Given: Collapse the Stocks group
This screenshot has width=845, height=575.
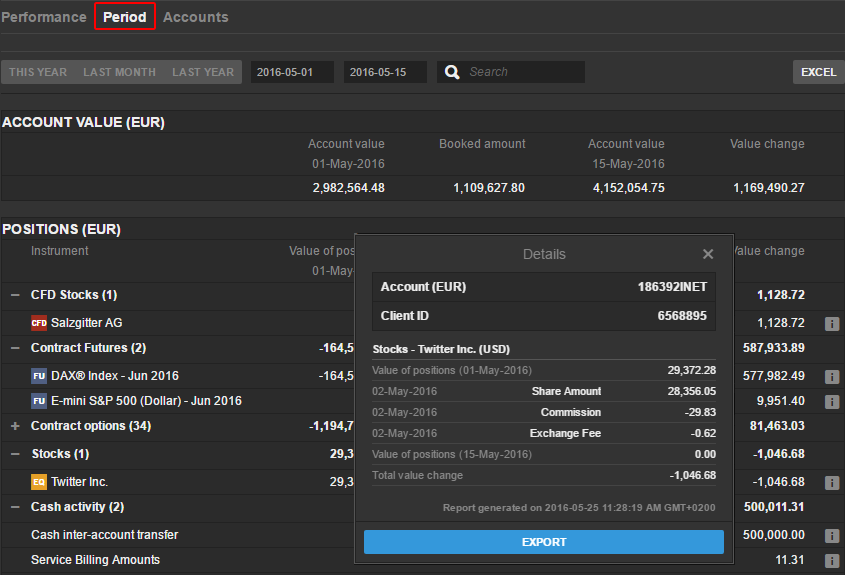Looking at the screenshot, I should pos(15,454).
